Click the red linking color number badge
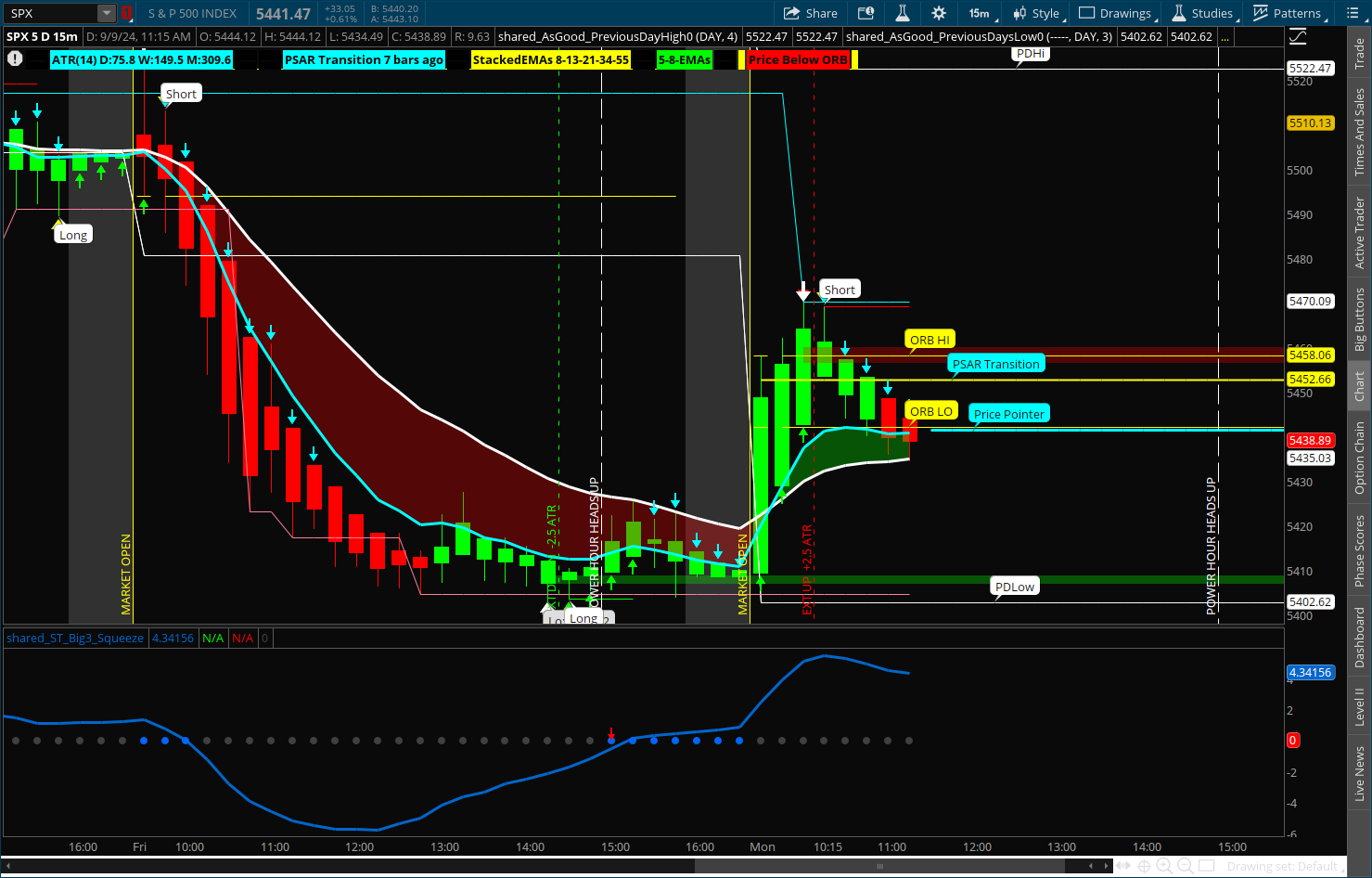Image resolution: width=1372 pixels, height=878 pixels. point(127,13)
